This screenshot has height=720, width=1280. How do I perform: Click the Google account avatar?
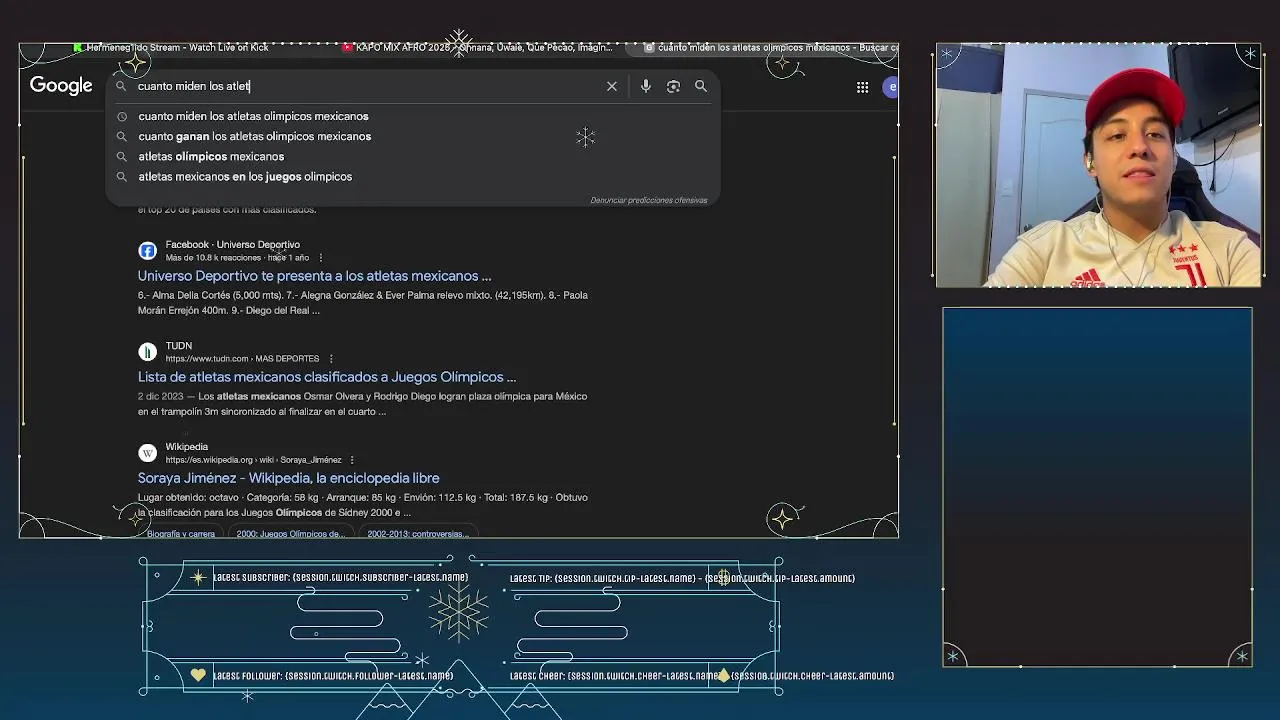pos(891,87)
